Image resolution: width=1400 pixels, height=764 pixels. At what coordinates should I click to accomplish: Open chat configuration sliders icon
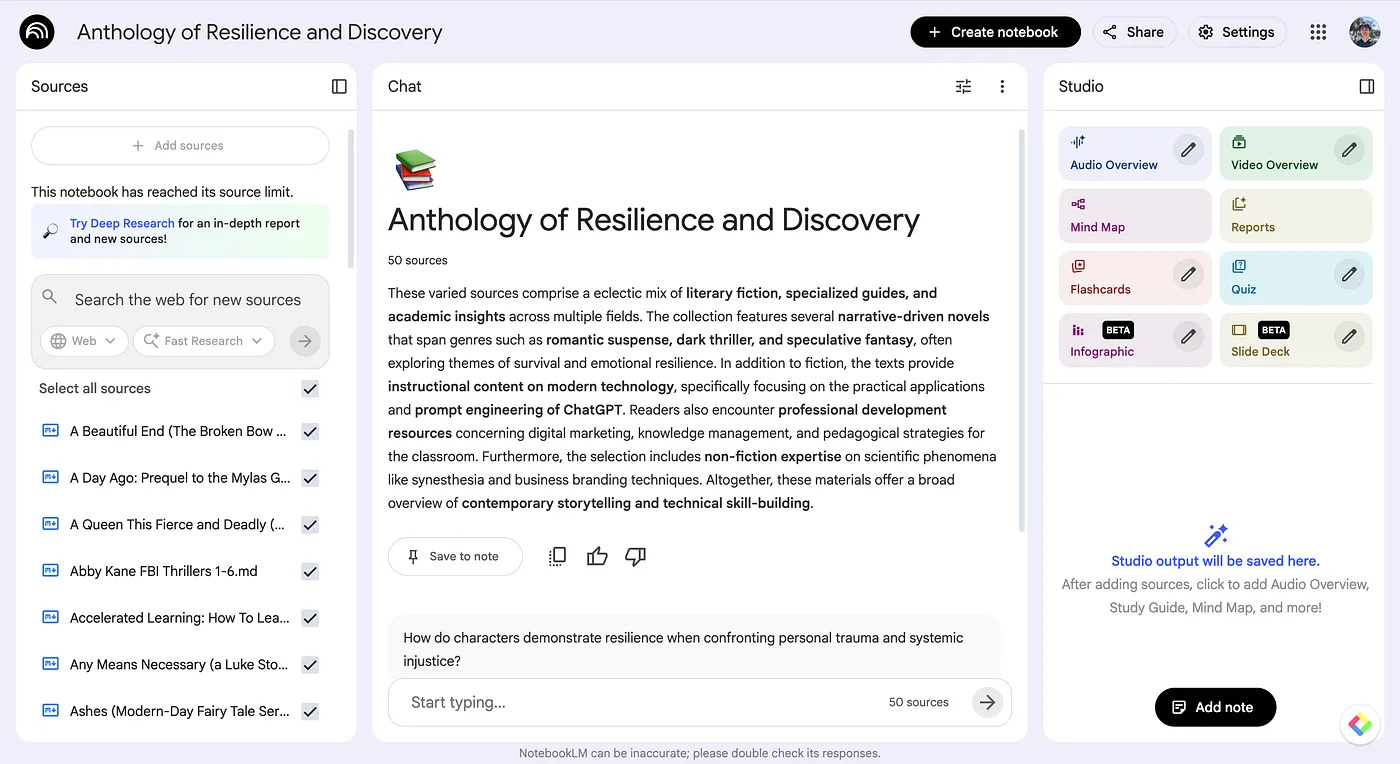(x=963, y=86)
